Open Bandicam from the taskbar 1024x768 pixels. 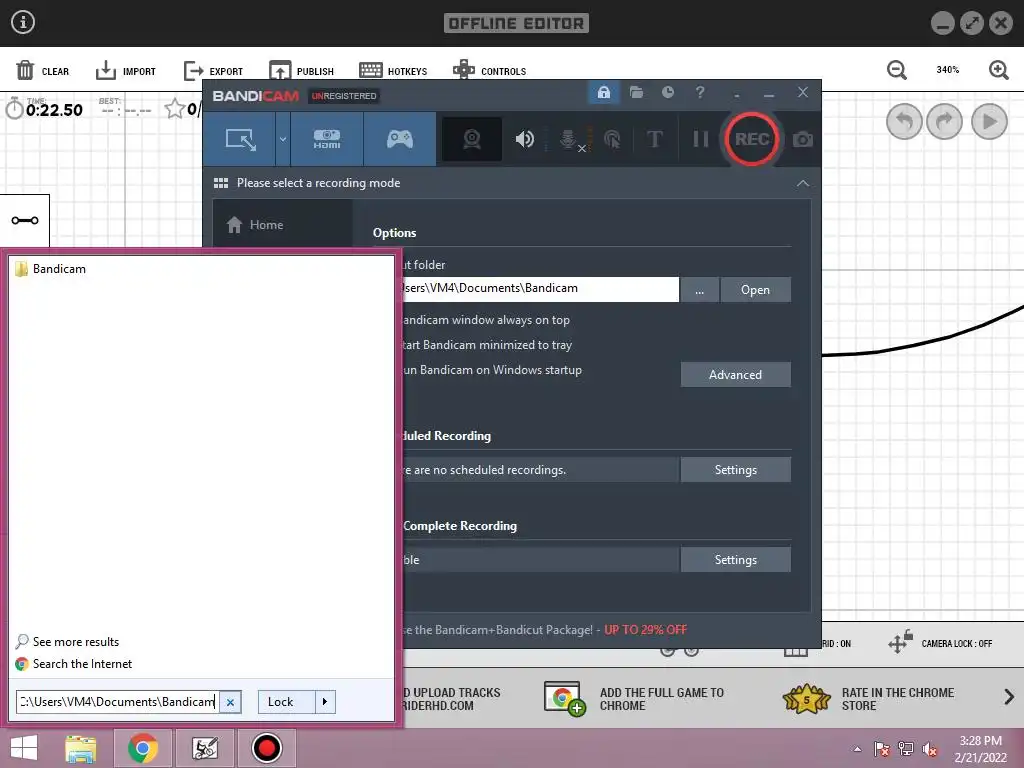click(x=266, y=748)
